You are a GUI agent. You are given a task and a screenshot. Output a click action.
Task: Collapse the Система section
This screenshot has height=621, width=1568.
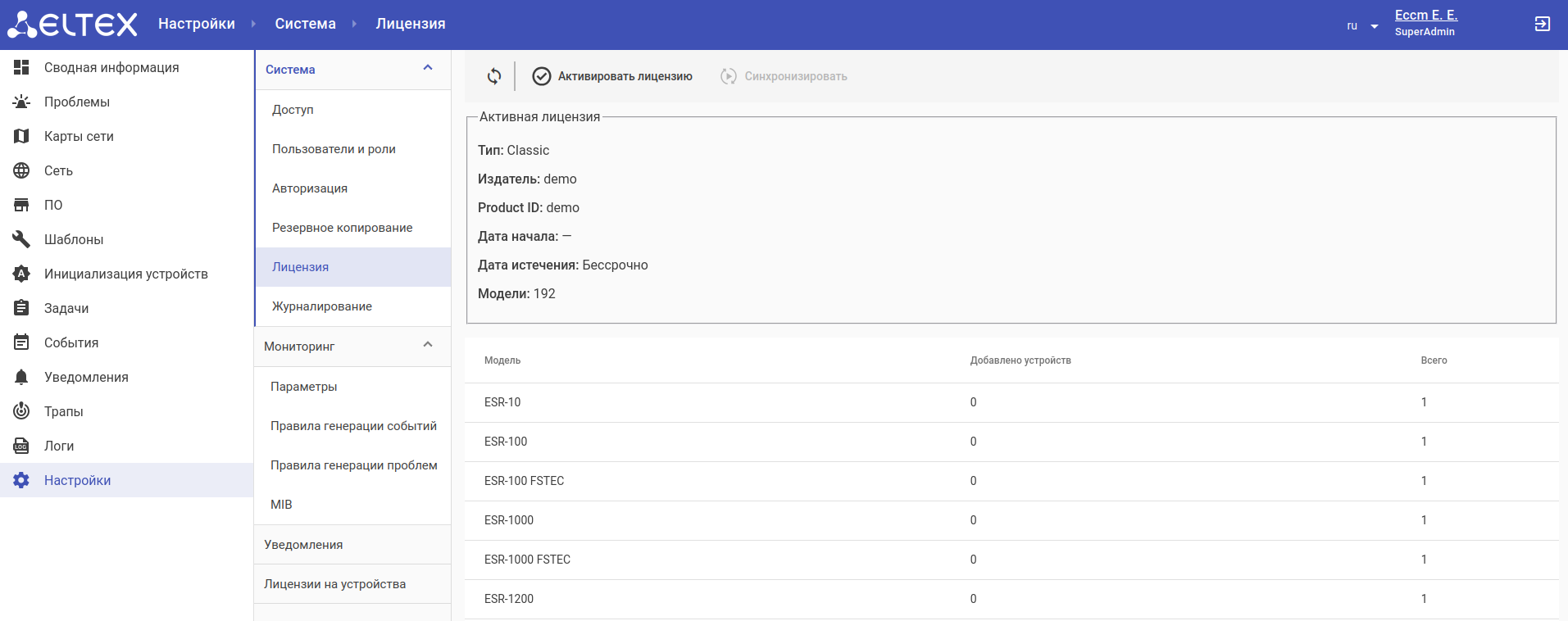click(427, 69)
